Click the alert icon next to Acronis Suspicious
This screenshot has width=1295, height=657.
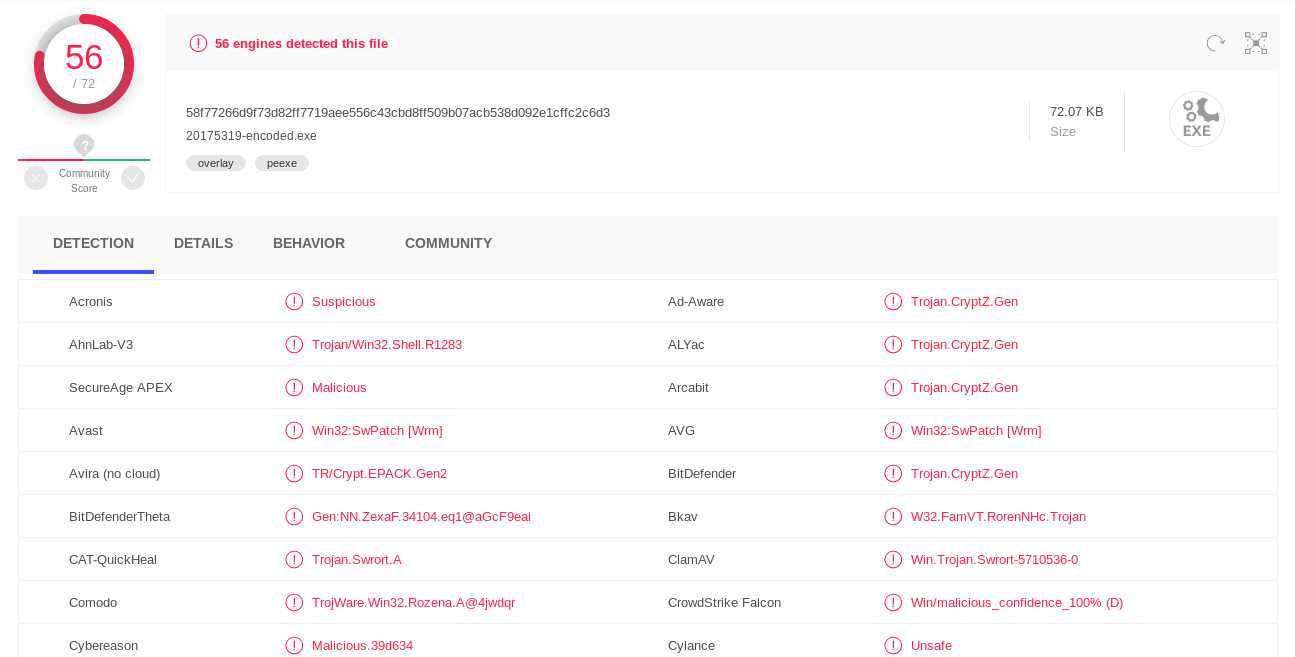(294, 301)
